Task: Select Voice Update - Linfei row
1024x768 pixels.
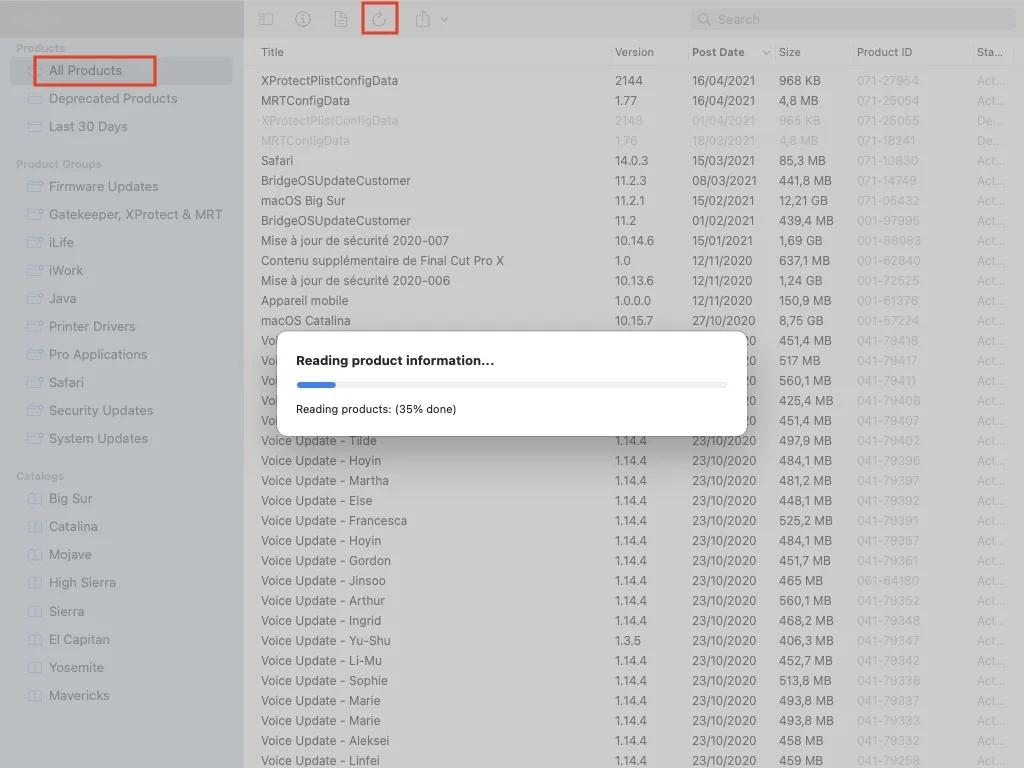Action: click(x=633, y=761)
